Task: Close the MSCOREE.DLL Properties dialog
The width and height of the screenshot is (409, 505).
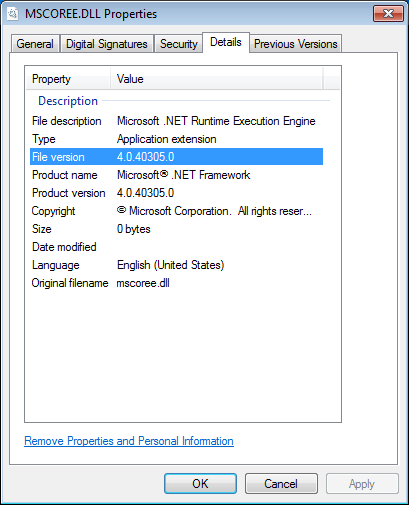Action: [388, 14]
